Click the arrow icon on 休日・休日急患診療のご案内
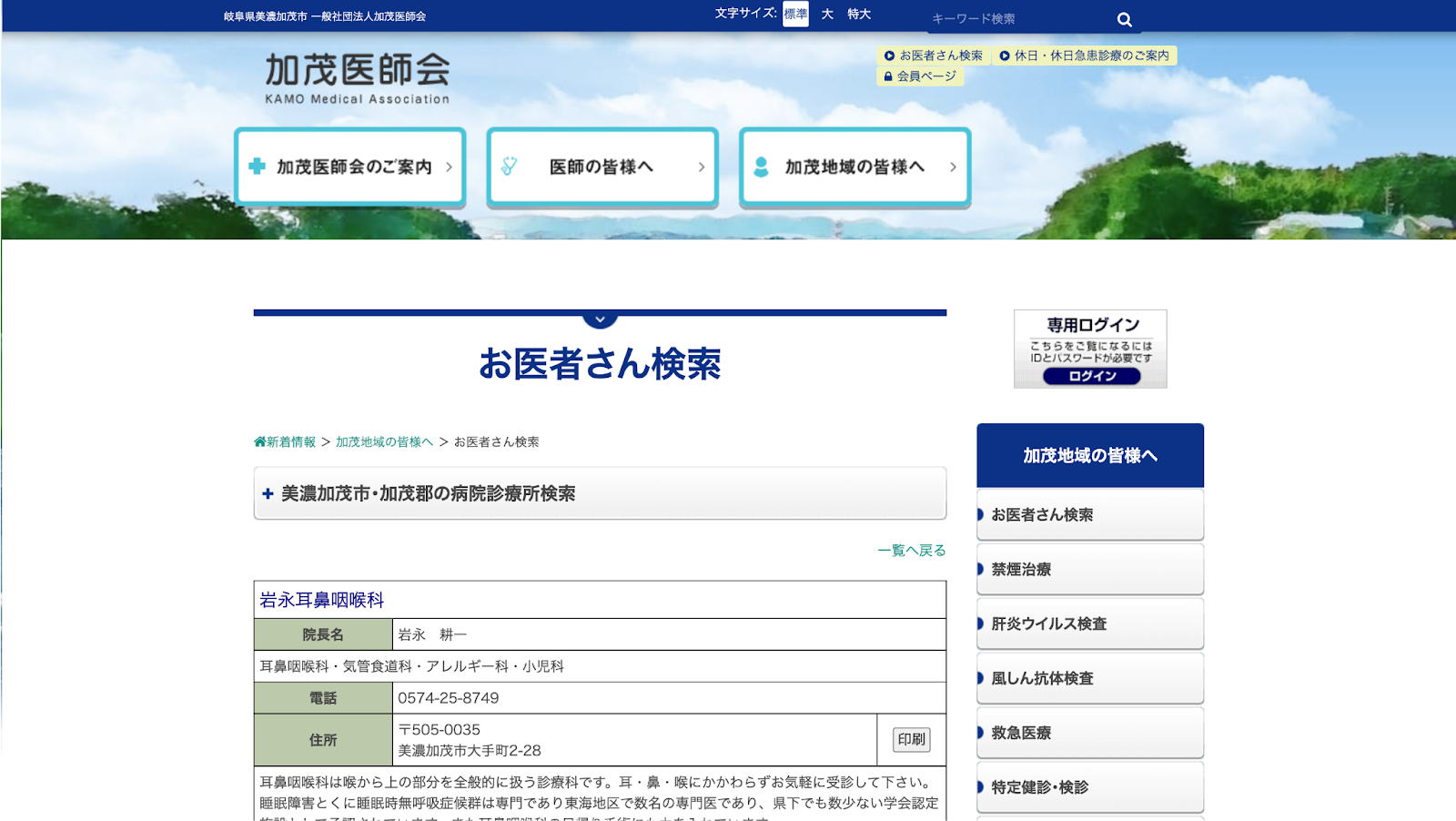The height and width of the screenshot is (821, 1456). click(x=1006, y=55)
